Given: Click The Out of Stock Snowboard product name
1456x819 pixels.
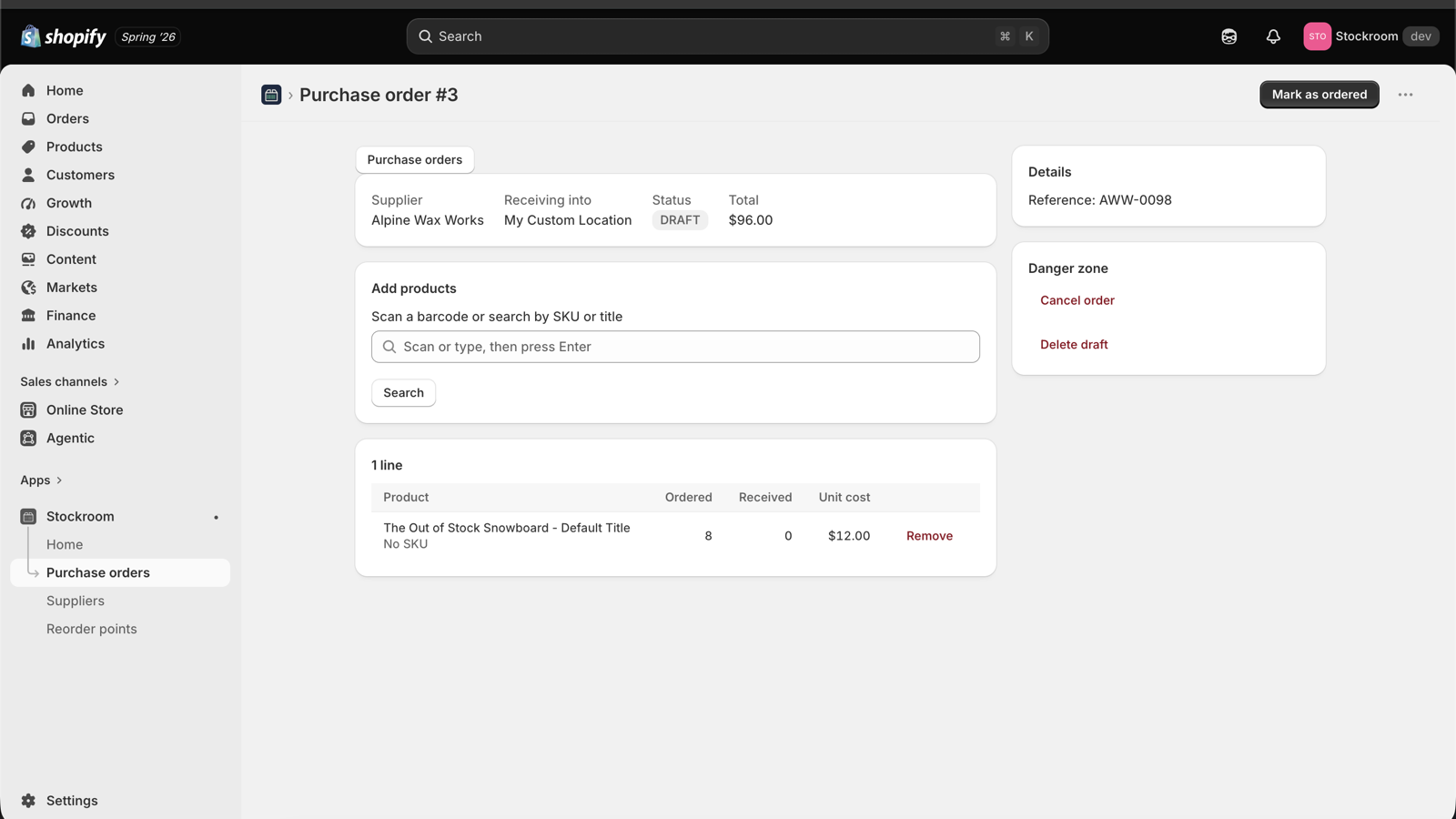Looking at the screenshot, I should pos(507,528).
